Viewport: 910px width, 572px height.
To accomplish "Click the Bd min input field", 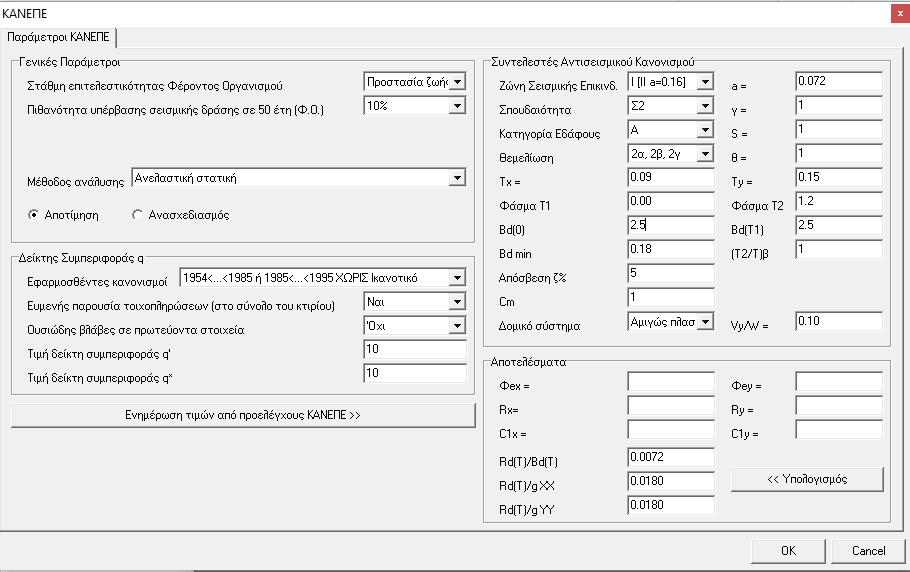I will [x=670, y=249].
